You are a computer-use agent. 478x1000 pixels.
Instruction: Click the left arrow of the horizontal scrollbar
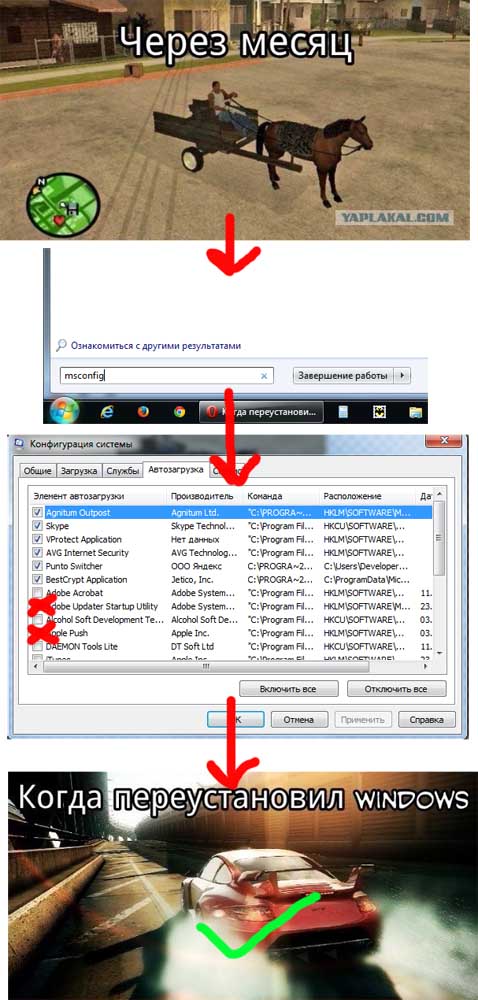click(x=34, y=666)
